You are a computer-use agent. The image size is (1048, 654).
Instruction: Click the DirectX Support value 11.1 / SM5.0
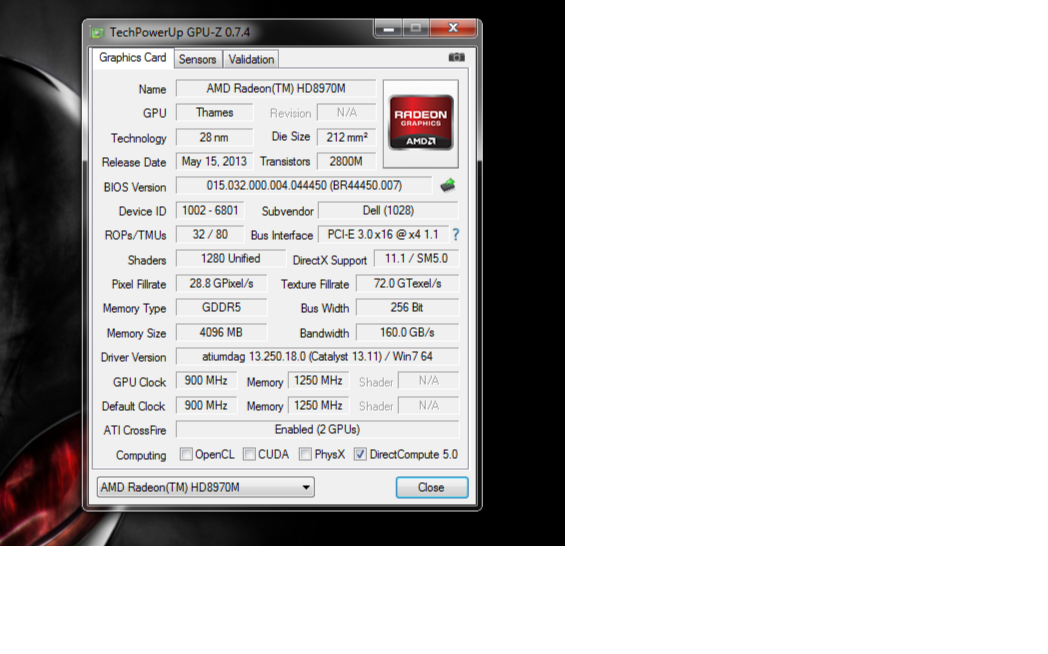pyautogui.click(x=416, y=259)
